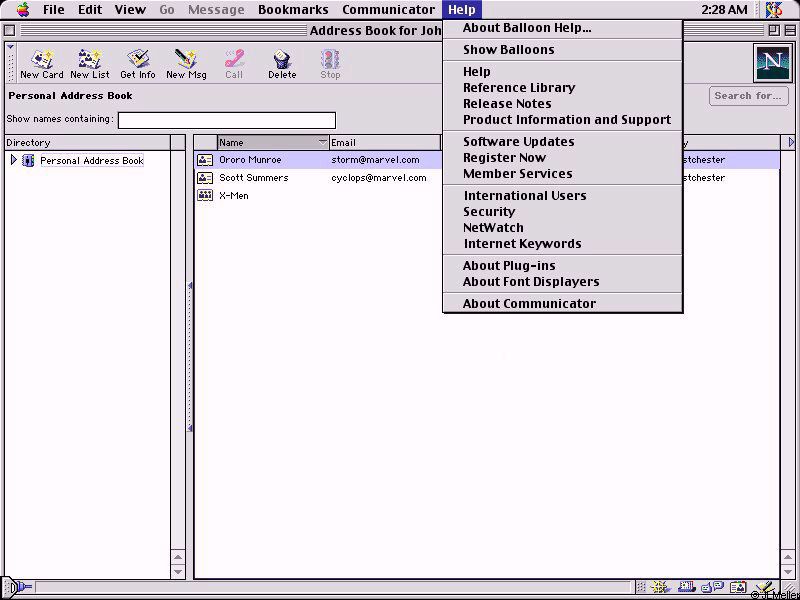Open Member Services

pyautogui.click(x=563, y=174)
